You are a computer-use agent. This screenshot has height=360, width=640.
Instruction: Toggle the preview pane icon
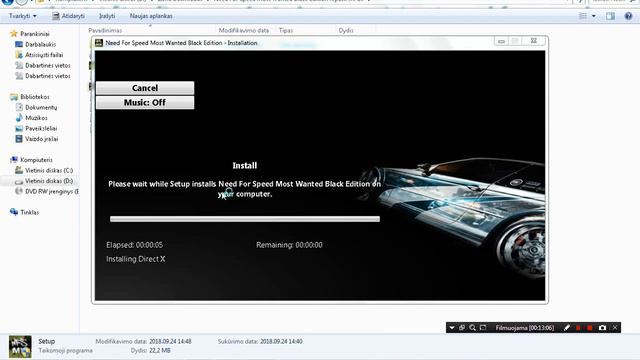tap(610, 16)
